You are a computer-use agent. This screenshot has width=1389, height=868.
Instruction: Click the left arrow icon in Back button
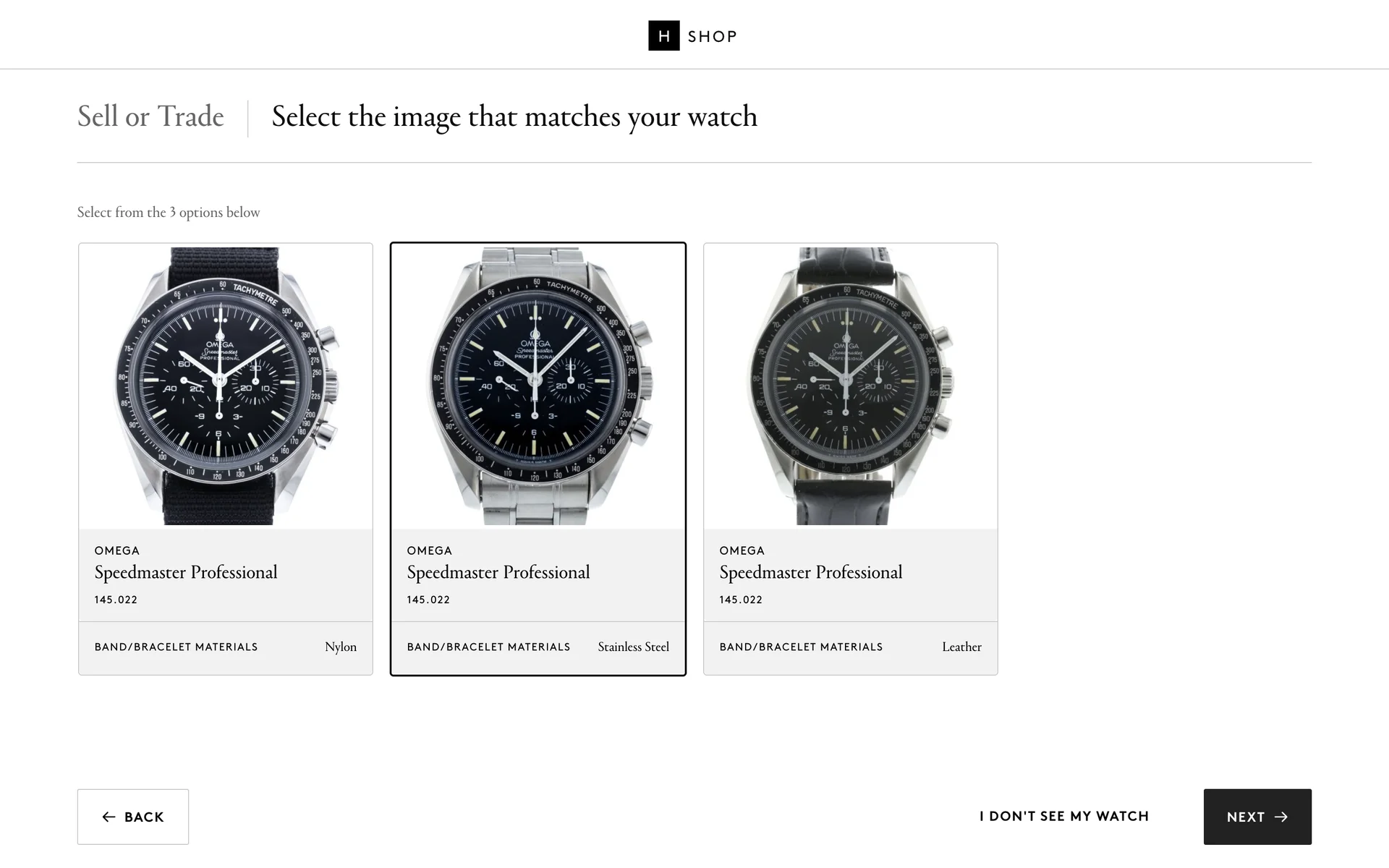pos(109,817)
